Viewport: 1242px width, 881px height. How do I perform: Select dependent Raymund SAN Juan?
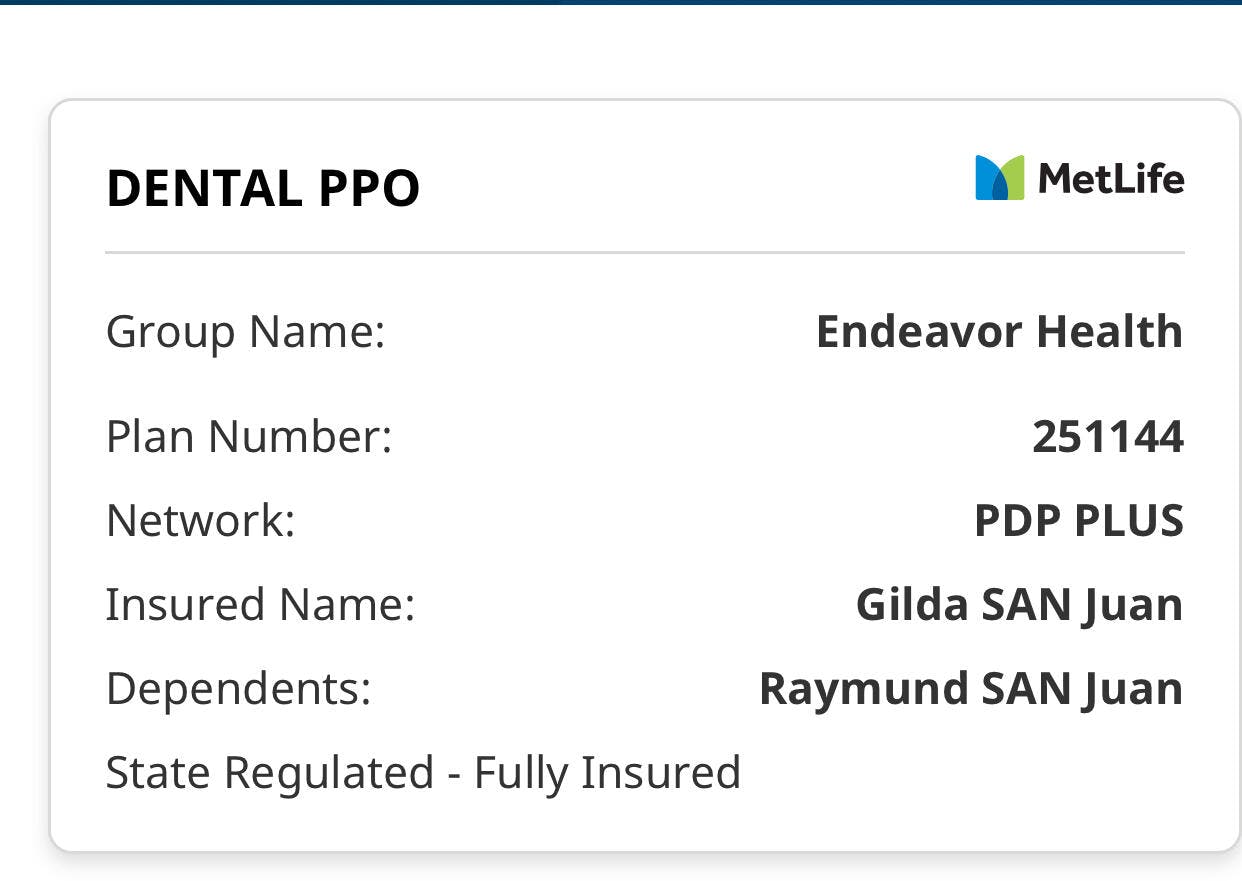pyautogui.click(x=970, y=689)
